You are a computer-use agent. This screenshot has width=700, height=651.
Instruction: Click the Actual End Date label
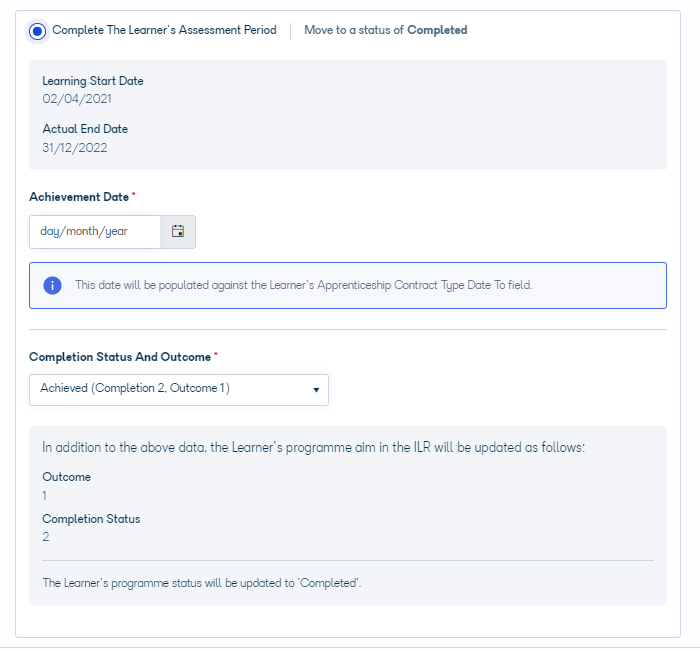(85, 129)
